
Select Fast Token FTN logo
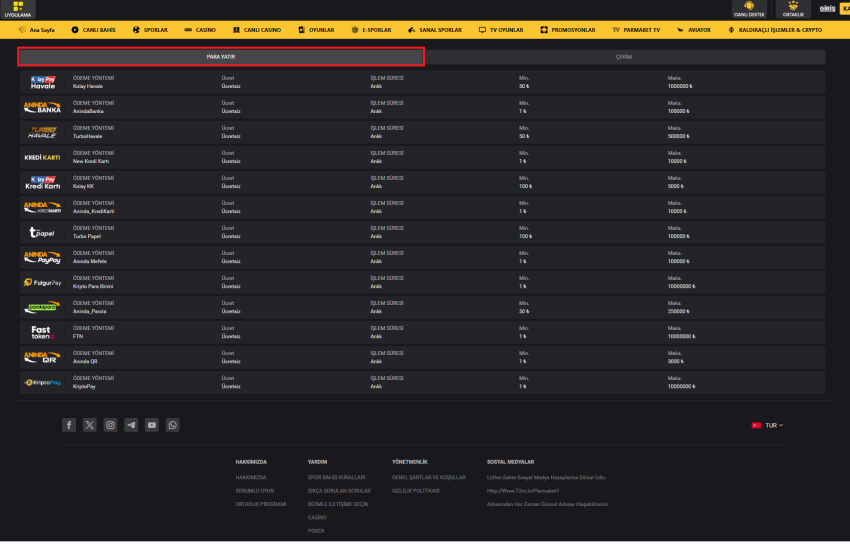tap(42, 332)
